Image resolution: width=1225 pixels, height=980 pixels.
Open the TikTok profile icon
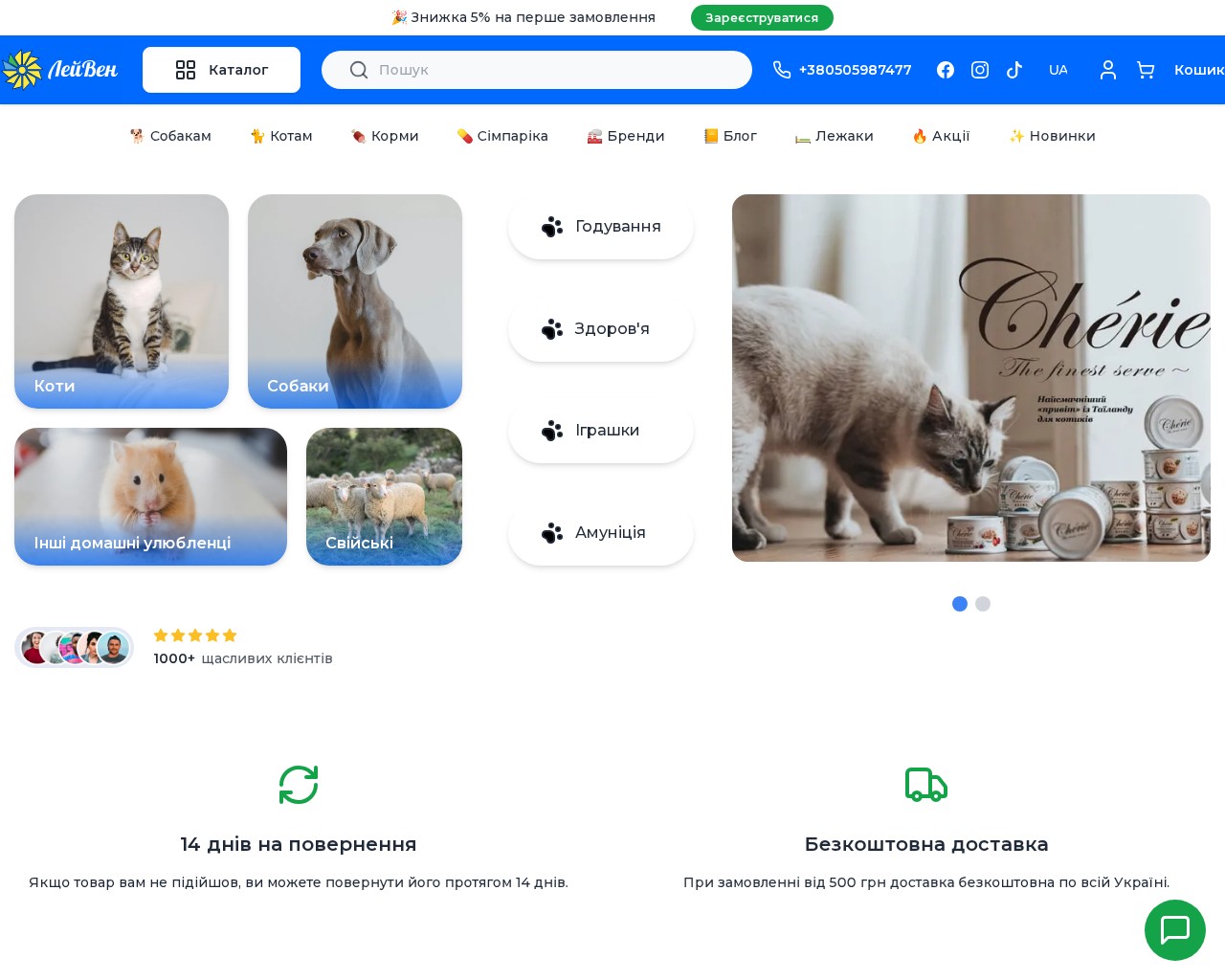pos(1014,70)
